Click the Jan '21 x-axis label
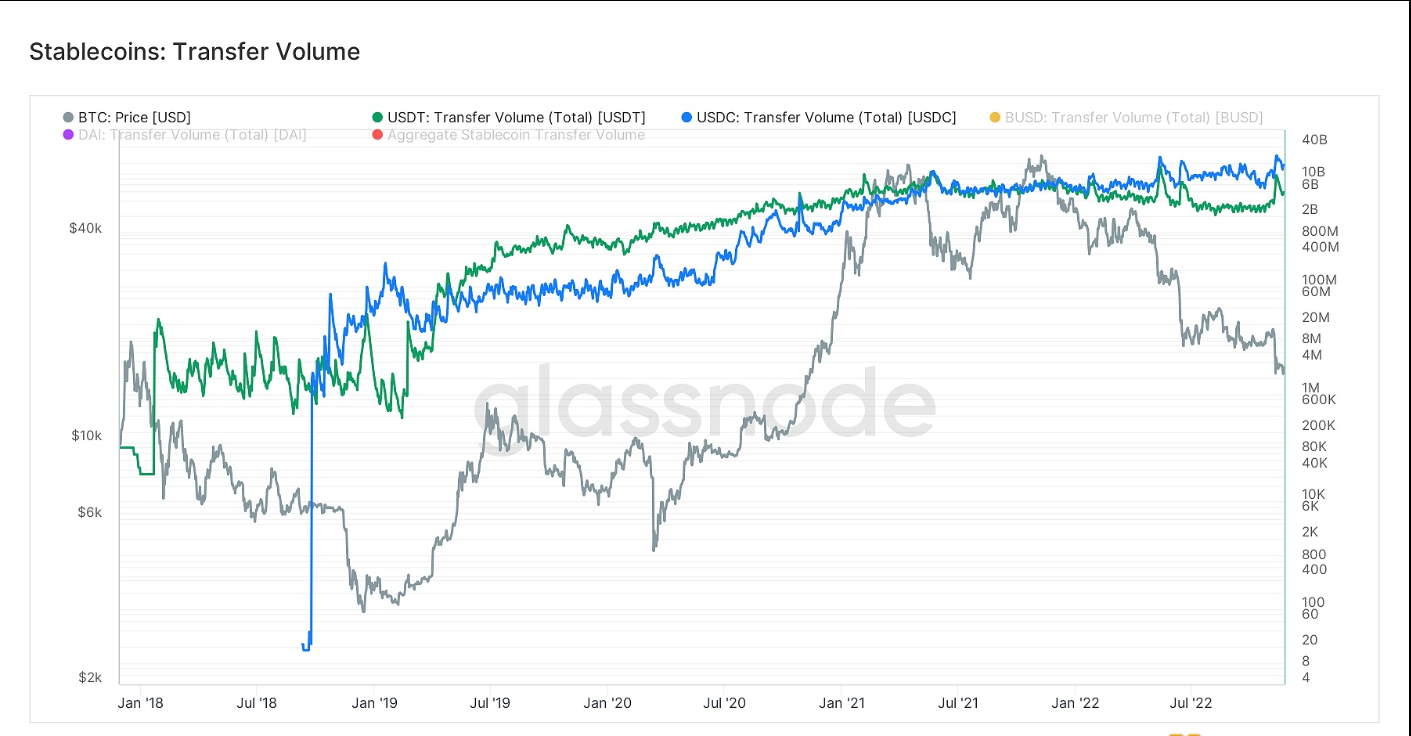1411x736 pixels. click(x=841, y=703)
